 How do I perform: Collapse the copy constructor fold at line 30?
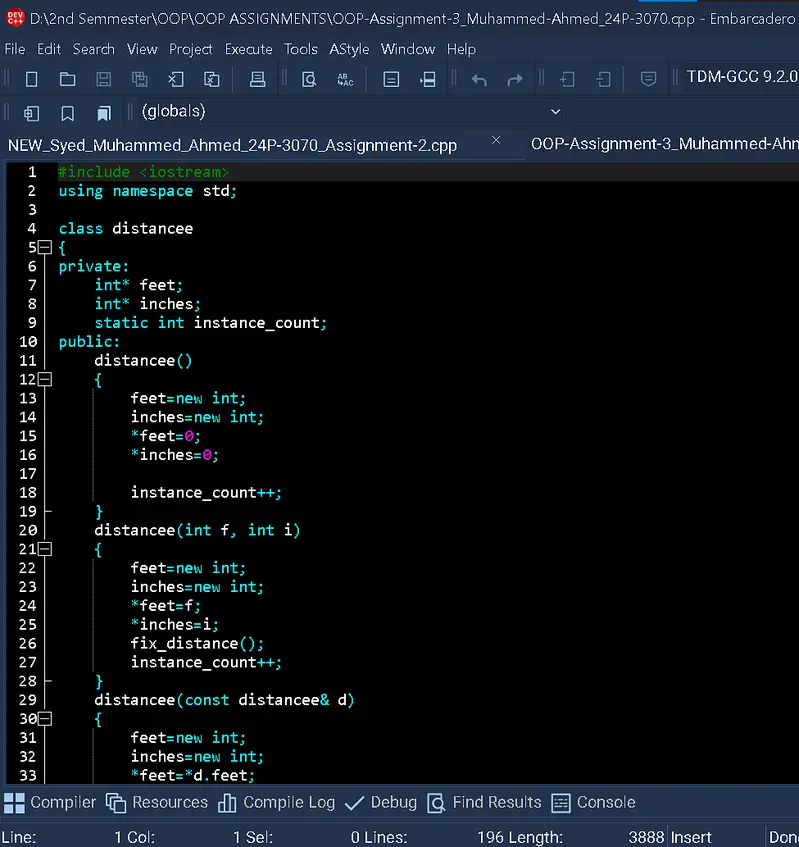coord(44,719)
